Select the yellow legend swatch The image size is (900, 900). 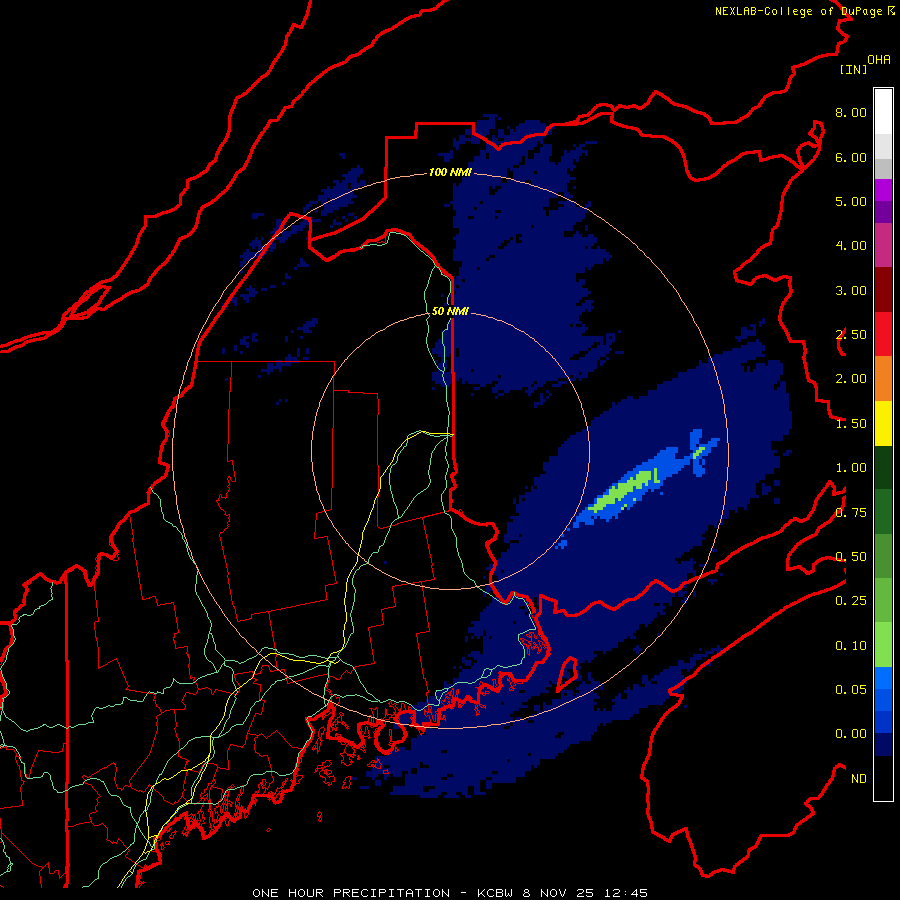[x=883, y=423]
